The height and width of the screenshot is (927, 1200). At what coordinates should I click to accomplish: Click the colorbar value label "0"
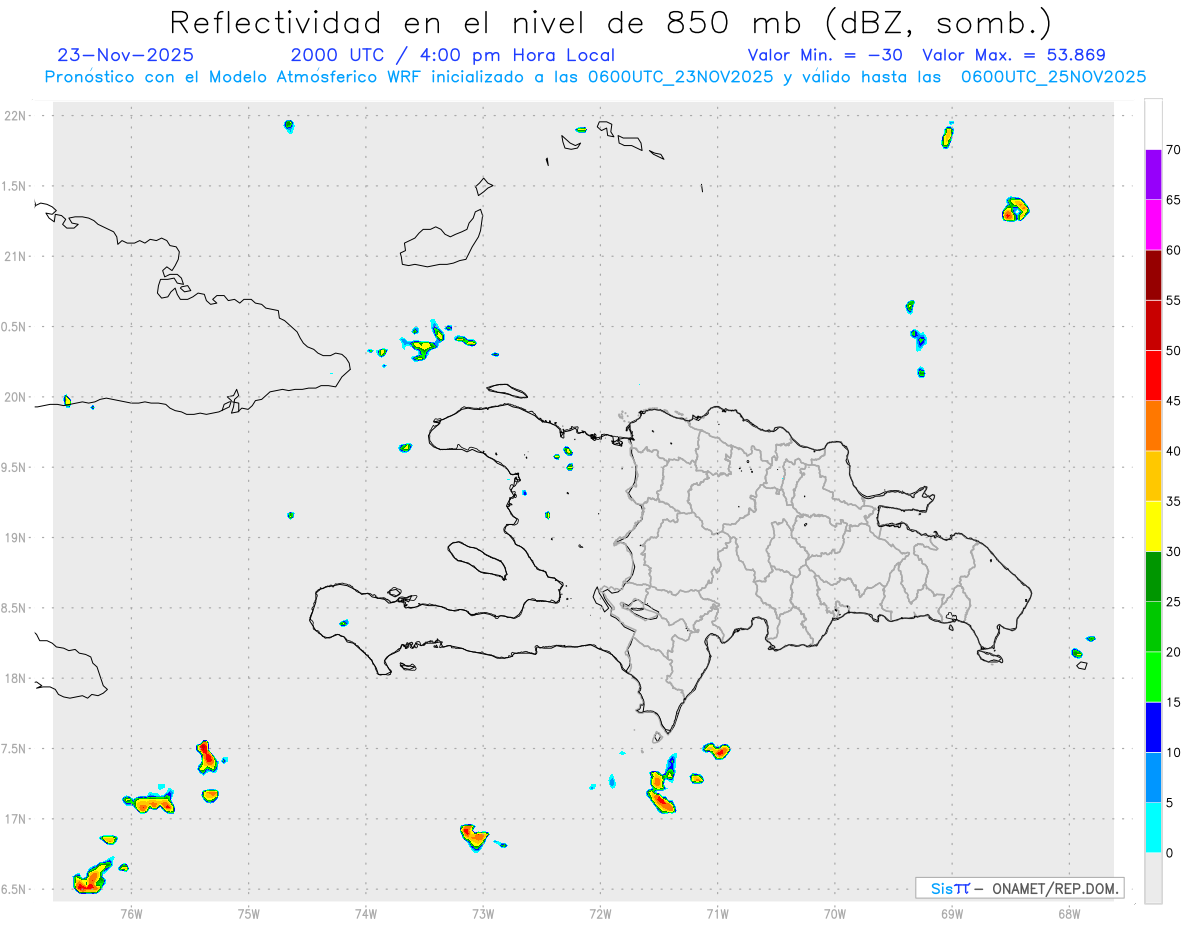(1169, 853)
